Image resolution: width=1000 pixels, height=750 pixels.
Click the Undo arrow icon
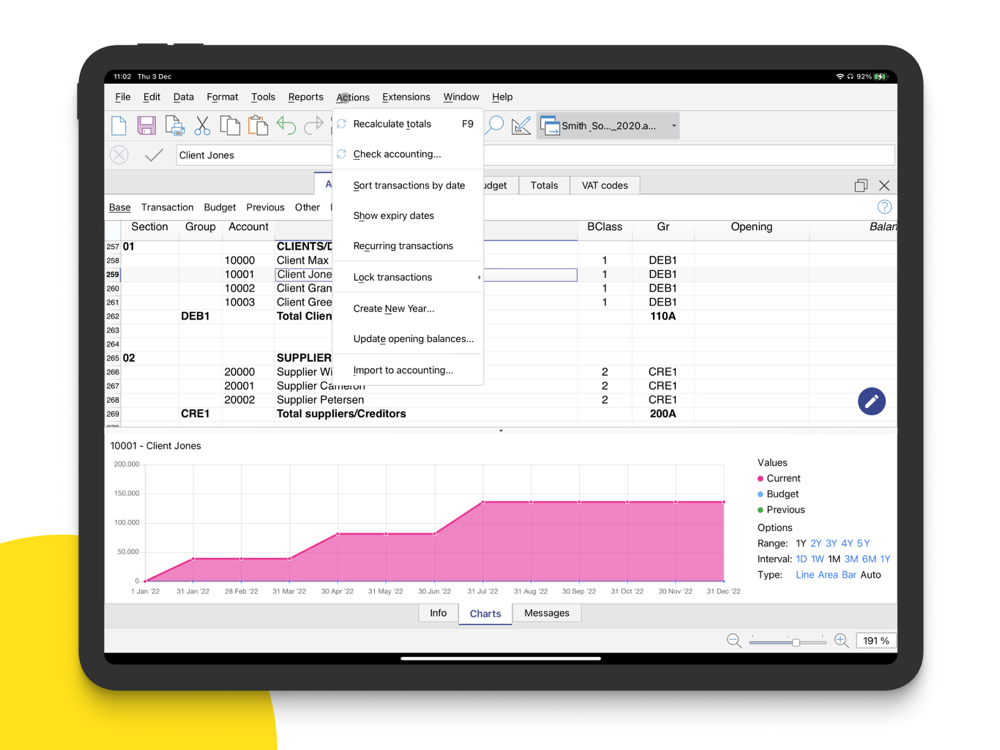[x=286, y=126]
